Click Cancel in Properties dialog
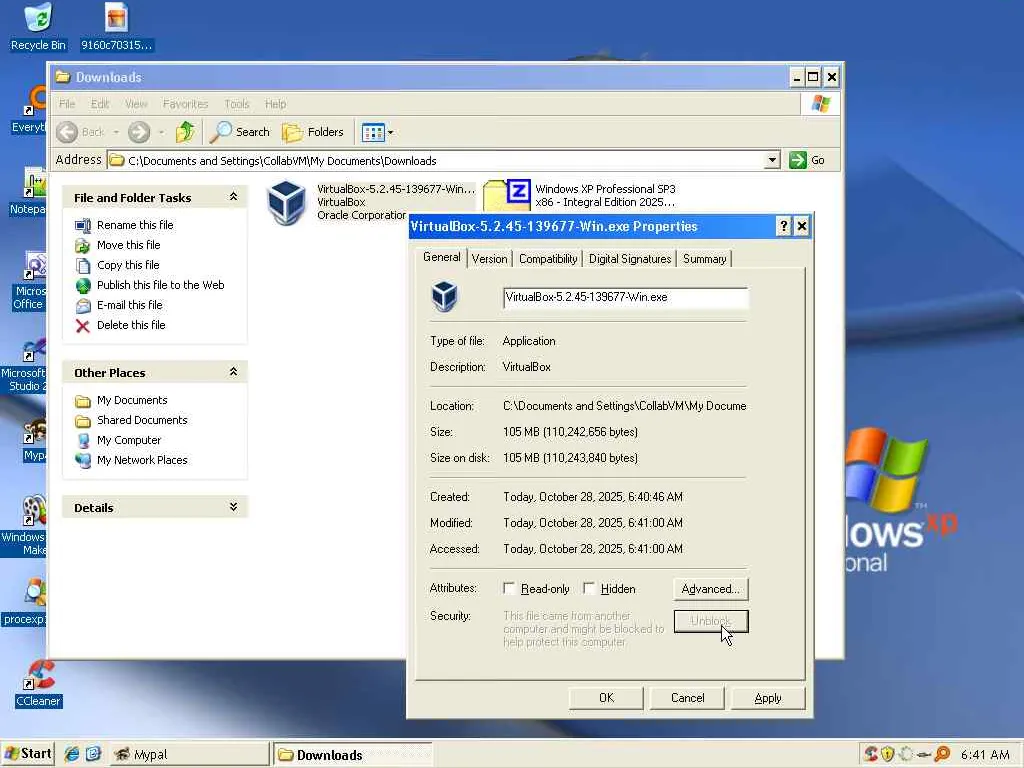Image resolution: width=1024 pixels, height=768 pixels. 687,698
